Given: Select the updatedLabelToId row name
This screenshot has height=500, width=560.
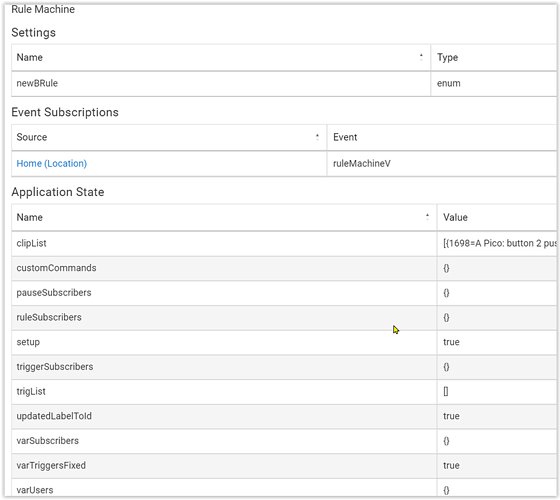Looking at the screenshot, I should (x=54, y=416).
